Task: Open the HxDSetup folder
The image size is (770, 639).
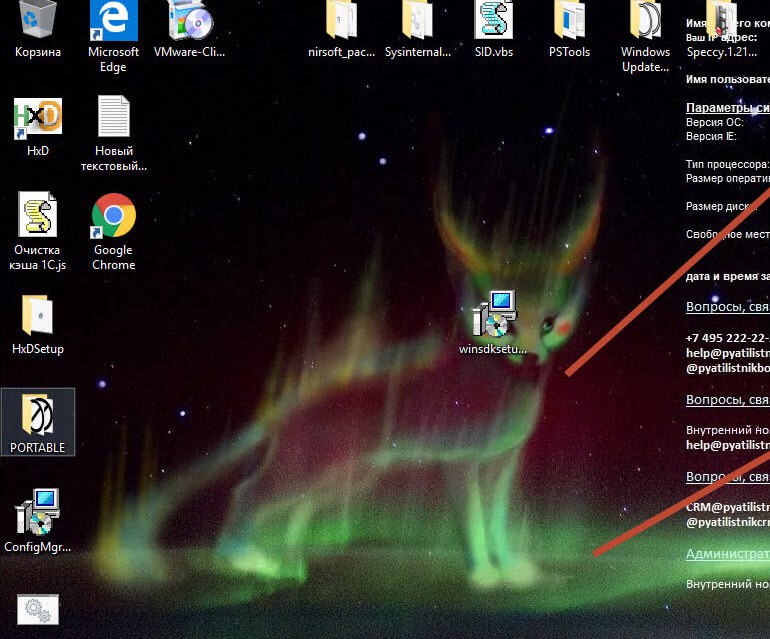Action: [38, 325]
